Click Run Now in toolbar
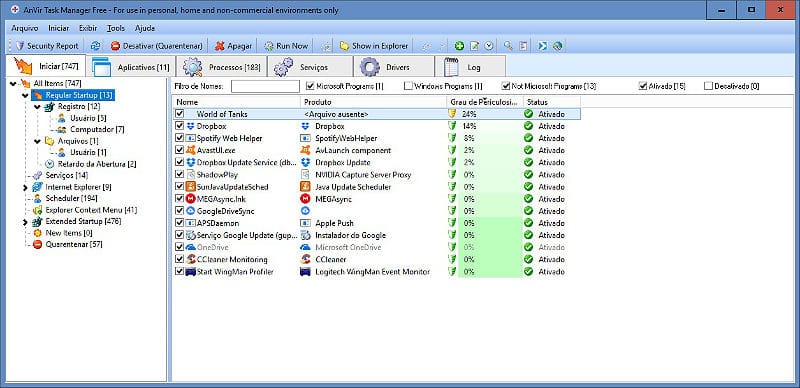Image resolution: width=800 pixels, height=388 pixels. [x=286, y=46]
